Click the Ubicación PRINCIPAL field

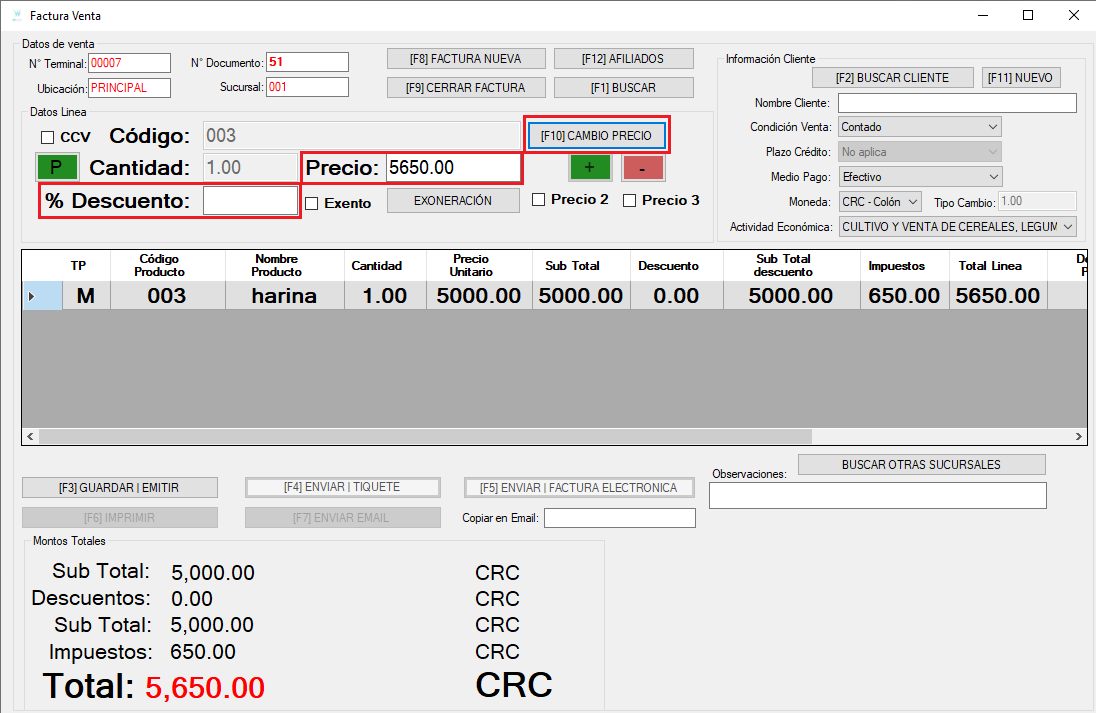coord(129,88)
